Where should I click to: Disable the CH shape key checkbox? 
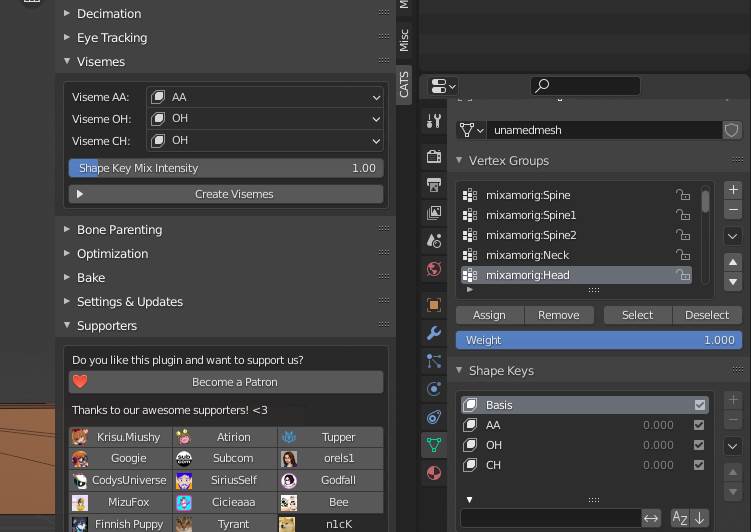(x=699, y=465)
